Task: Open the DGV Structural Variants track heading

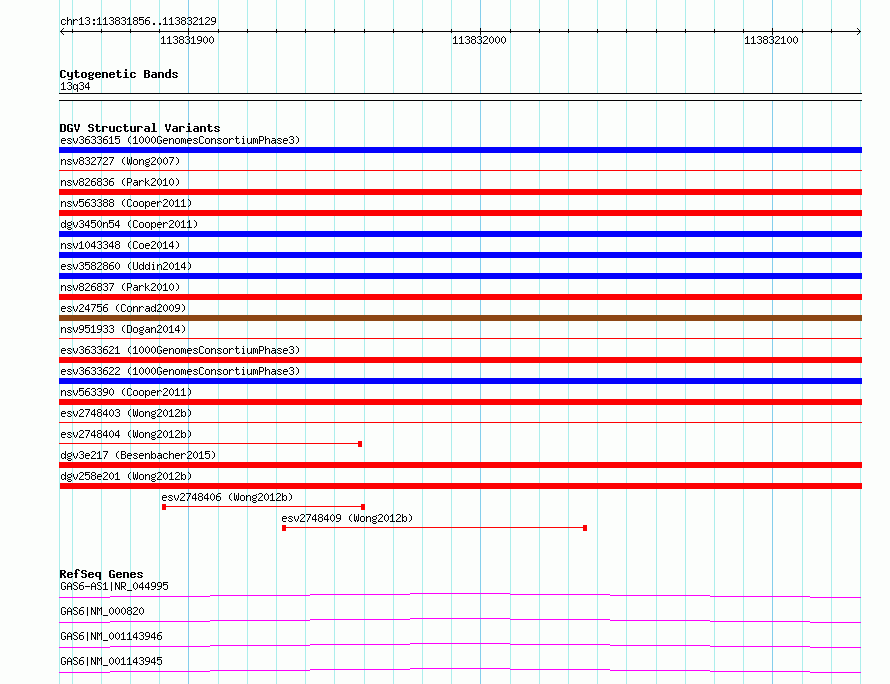Action: 140,128
